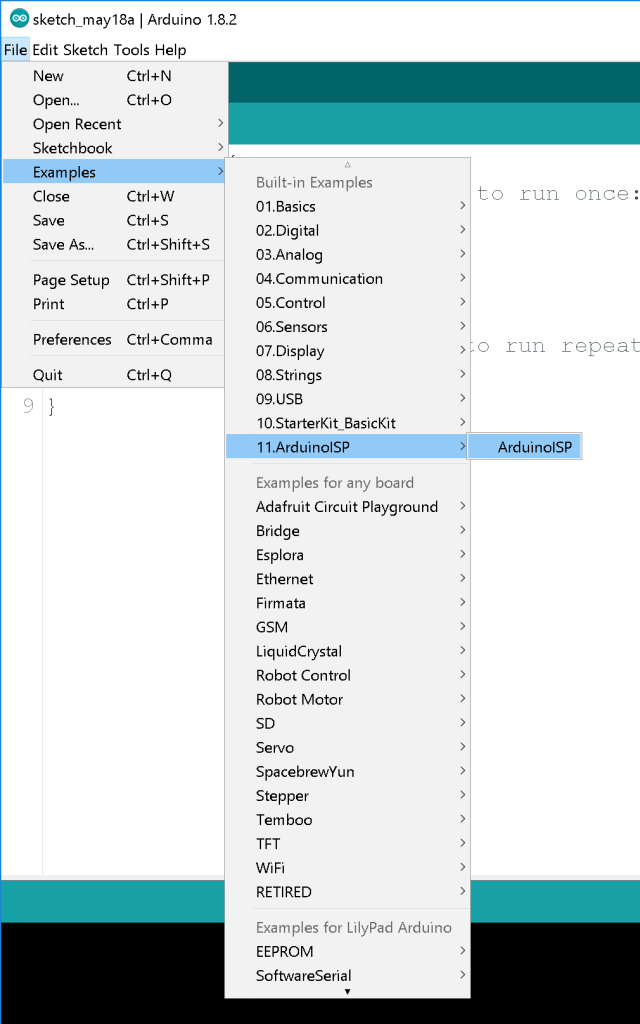Viewport: 640px width, 1024px height.
Task: Open the ArduinoISP example sketch
Action: (x=524, y=447)
